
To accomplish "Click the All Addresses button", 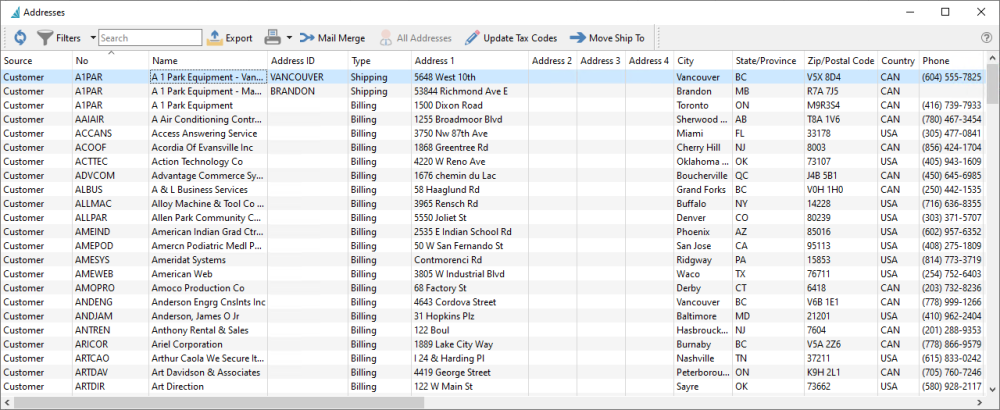I will coord(416,38).
